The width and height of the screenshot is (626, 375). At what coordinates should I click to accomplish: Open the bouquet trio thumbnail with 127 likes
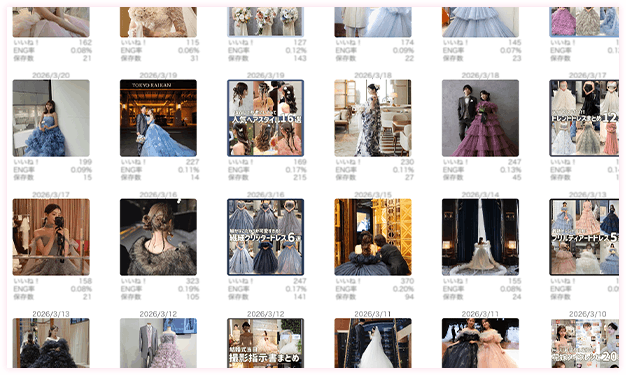click(265, 22)
